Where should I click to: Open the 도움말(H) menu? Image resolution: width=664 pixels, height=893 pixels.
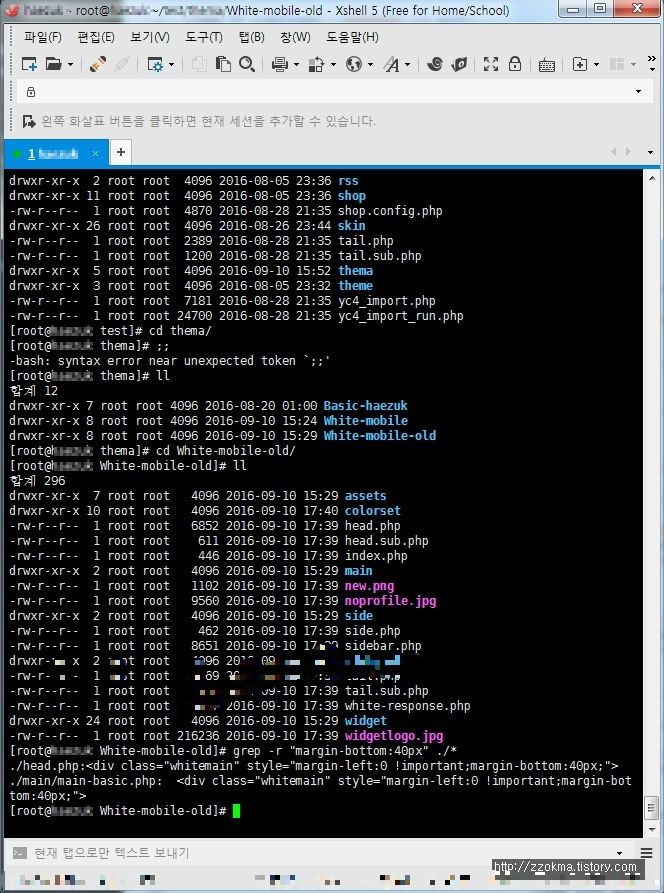pyautogui.click(x=352, y=37)
